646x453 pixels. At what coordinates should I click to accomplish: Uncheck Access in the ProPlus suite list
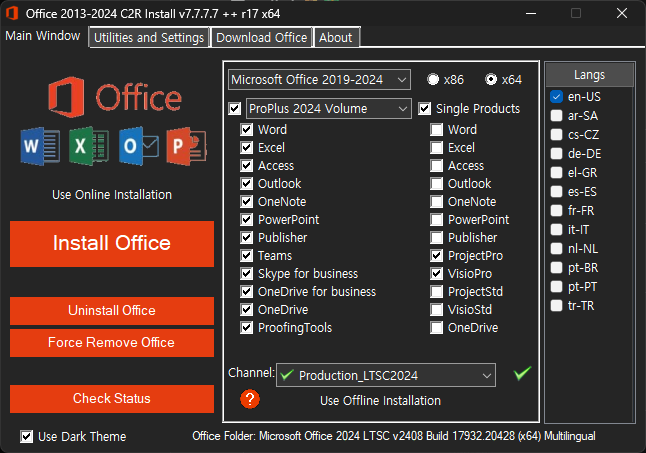[246, 166]
